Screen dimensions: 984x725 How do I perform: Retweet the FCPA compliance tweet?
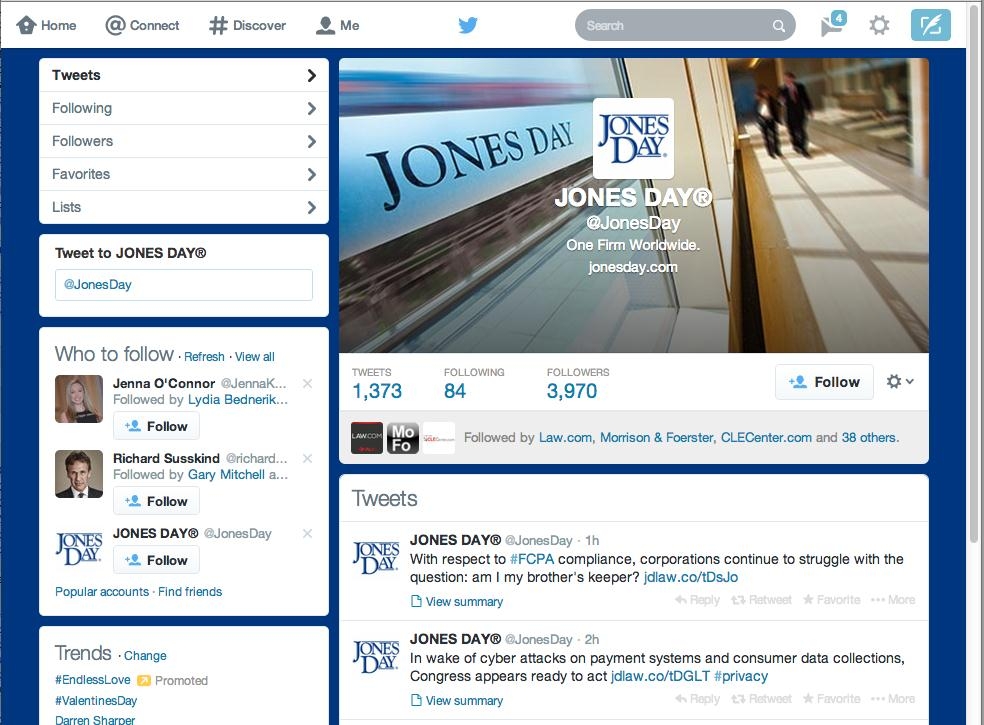pos(761,599)
